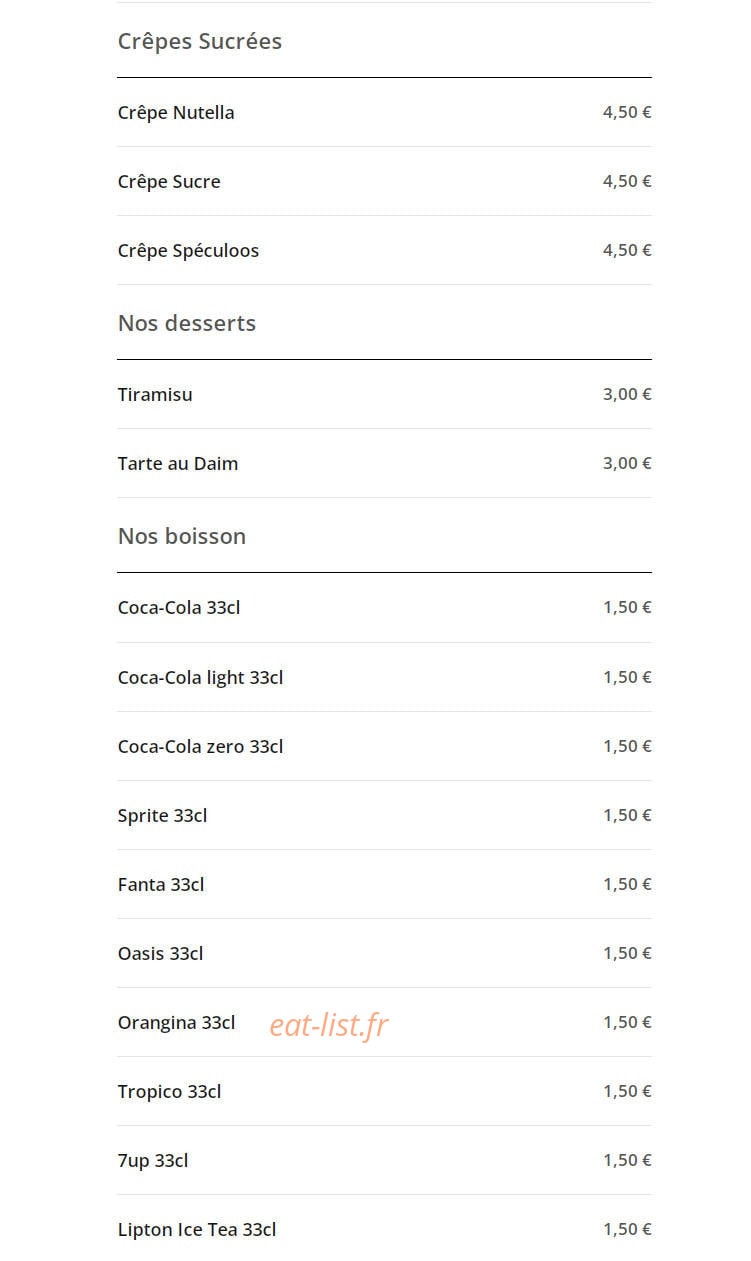The image size is (751, 1261).
Task: Select Oasis 33cl drink
Action: pyautogui.click(x=384, y=953)
